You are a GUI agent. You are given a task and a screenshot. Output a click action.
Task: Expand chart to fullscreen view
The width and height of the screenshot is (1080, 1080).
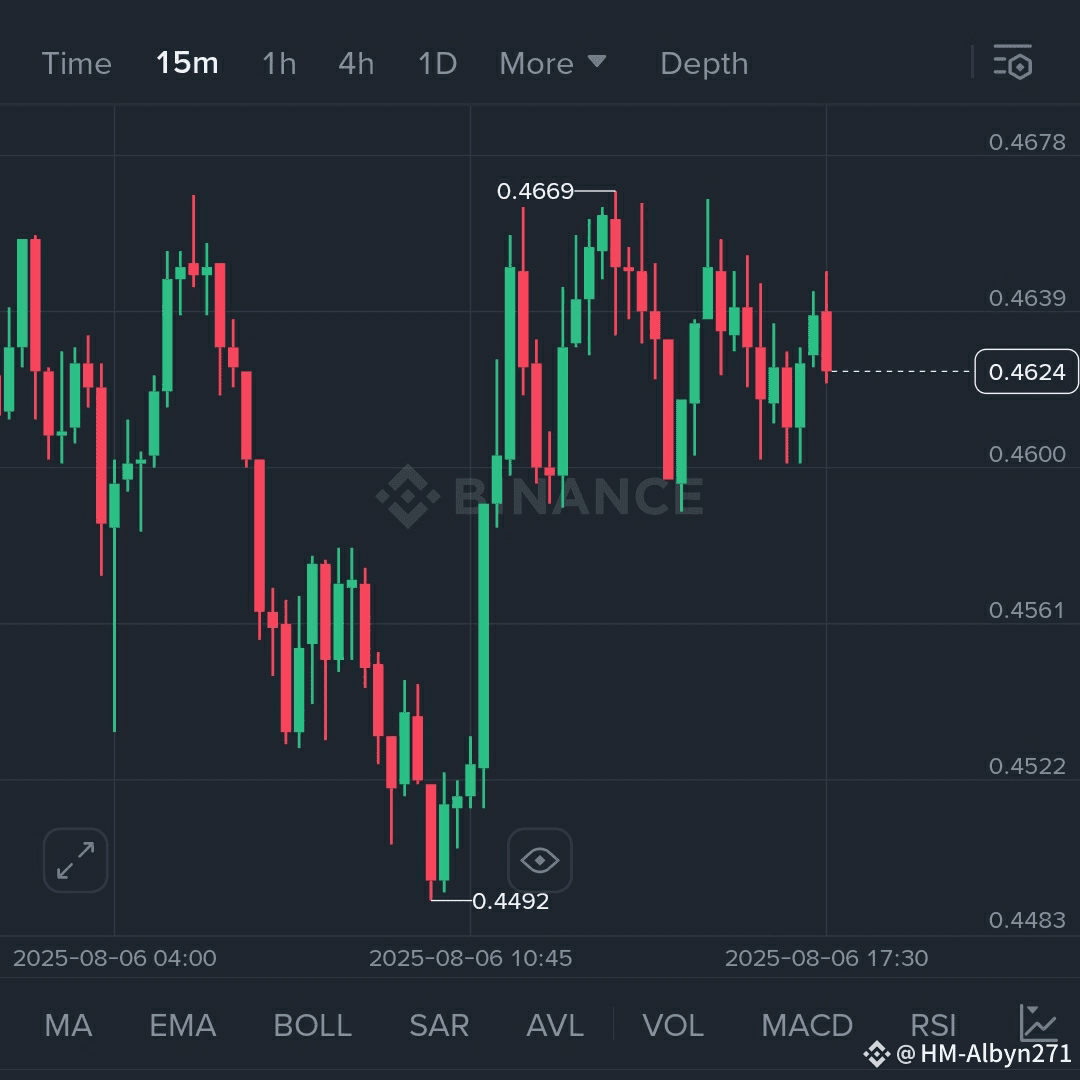pyautogui.click(x=76, y=860)
